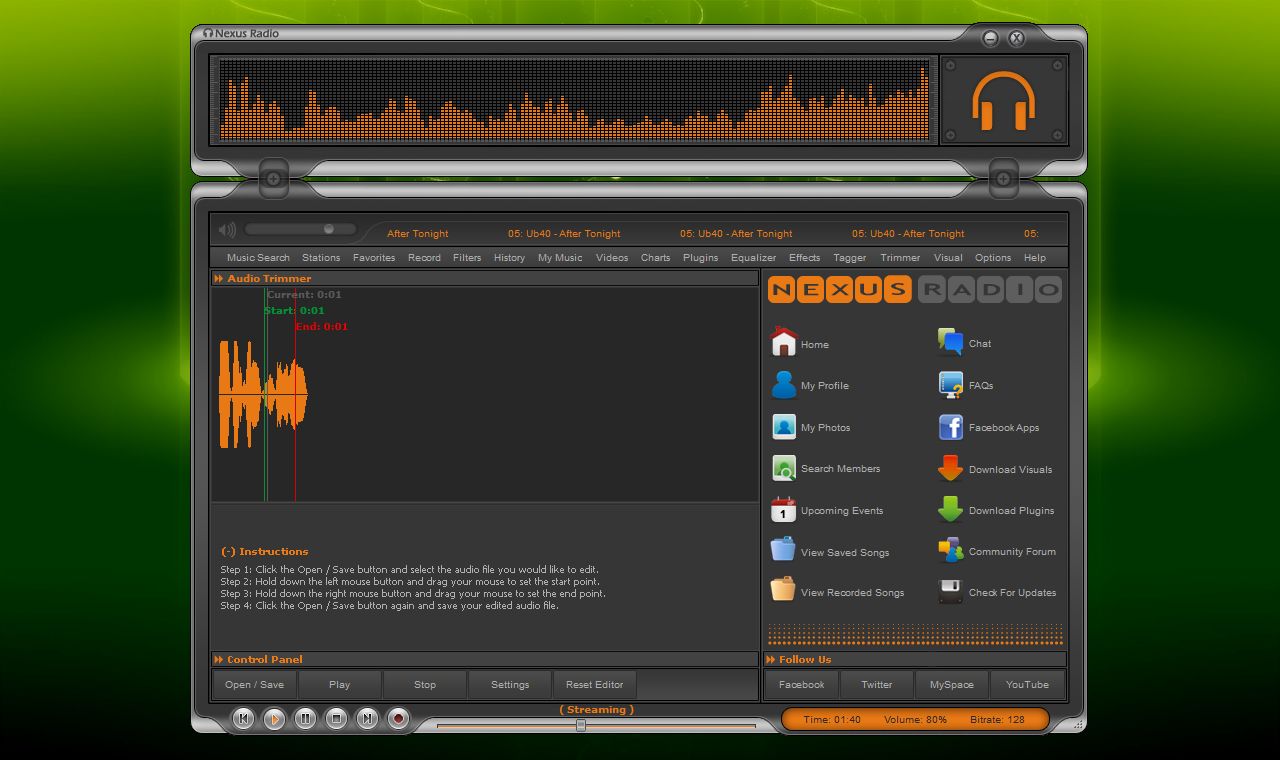Click the Volume: 80% status text
Screen dimensions: 1280x760
(x=915, y=720)
